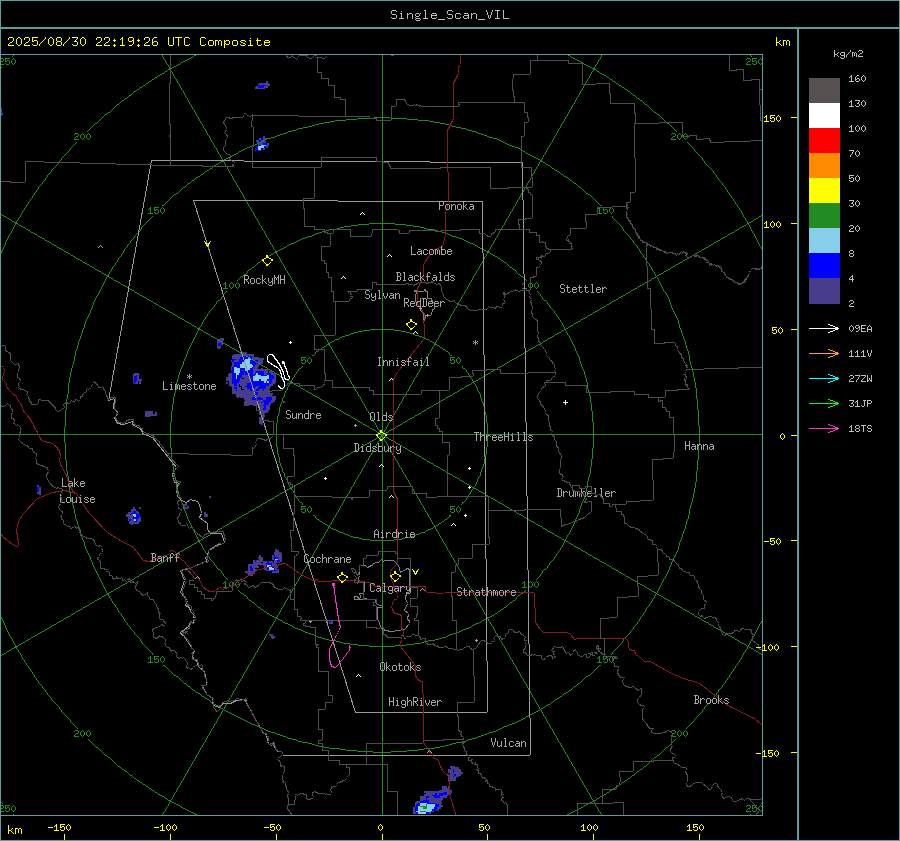The image size is (900, 841).
Task: Select the Sundre town label
Action: [x=303, y=414]
